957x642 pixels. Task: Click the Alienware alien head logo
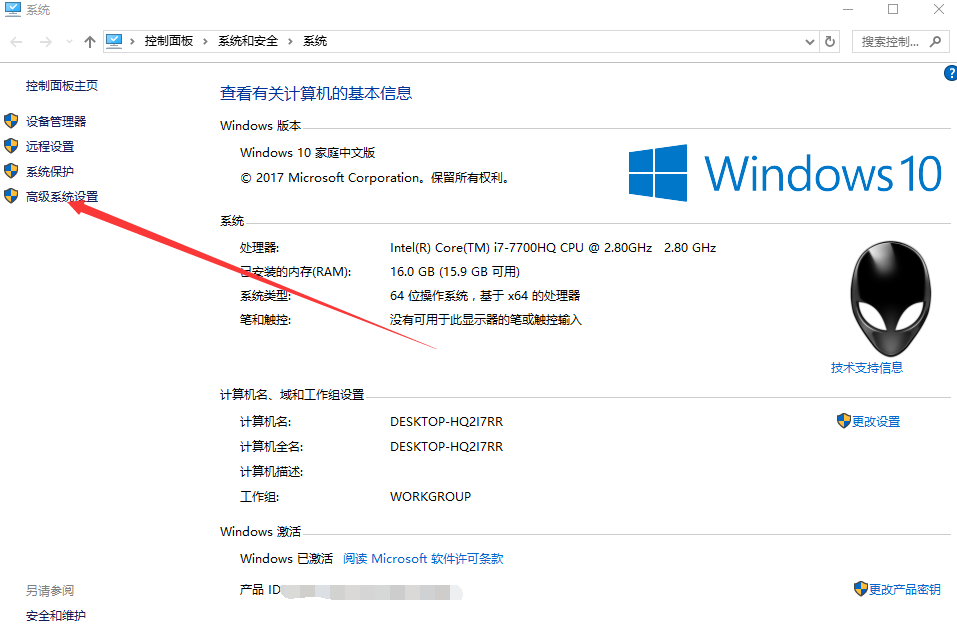[890, 298]
